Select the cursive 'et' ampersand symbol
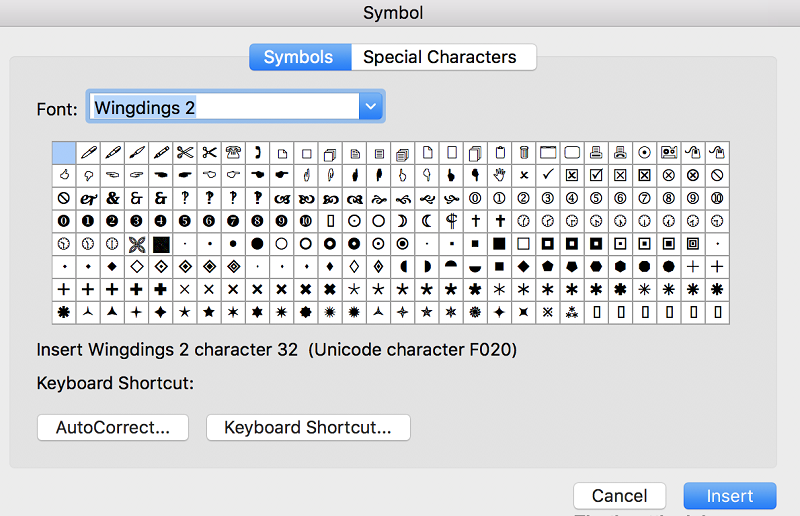 88,199
